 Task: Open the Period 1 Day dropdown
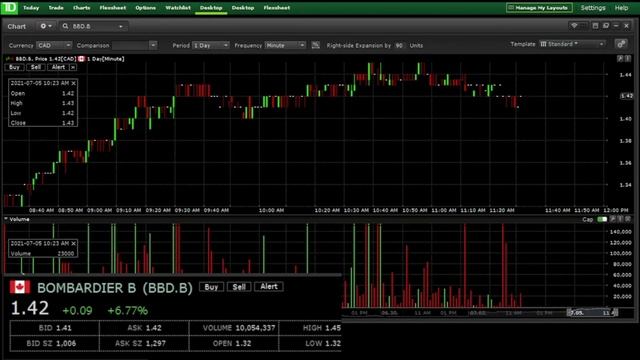211,45
